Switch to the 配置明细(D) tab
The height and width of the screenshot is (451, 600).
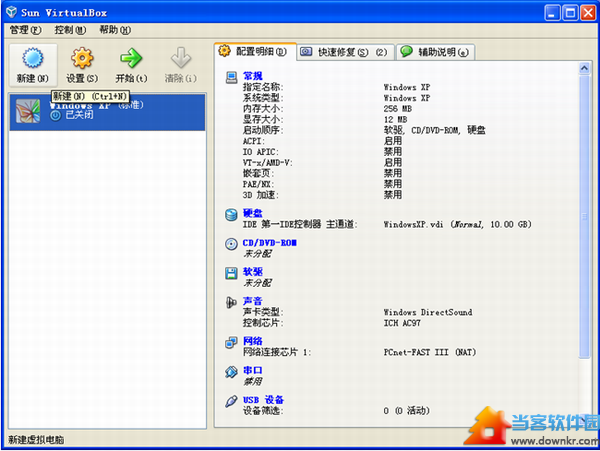click(255, 52)
